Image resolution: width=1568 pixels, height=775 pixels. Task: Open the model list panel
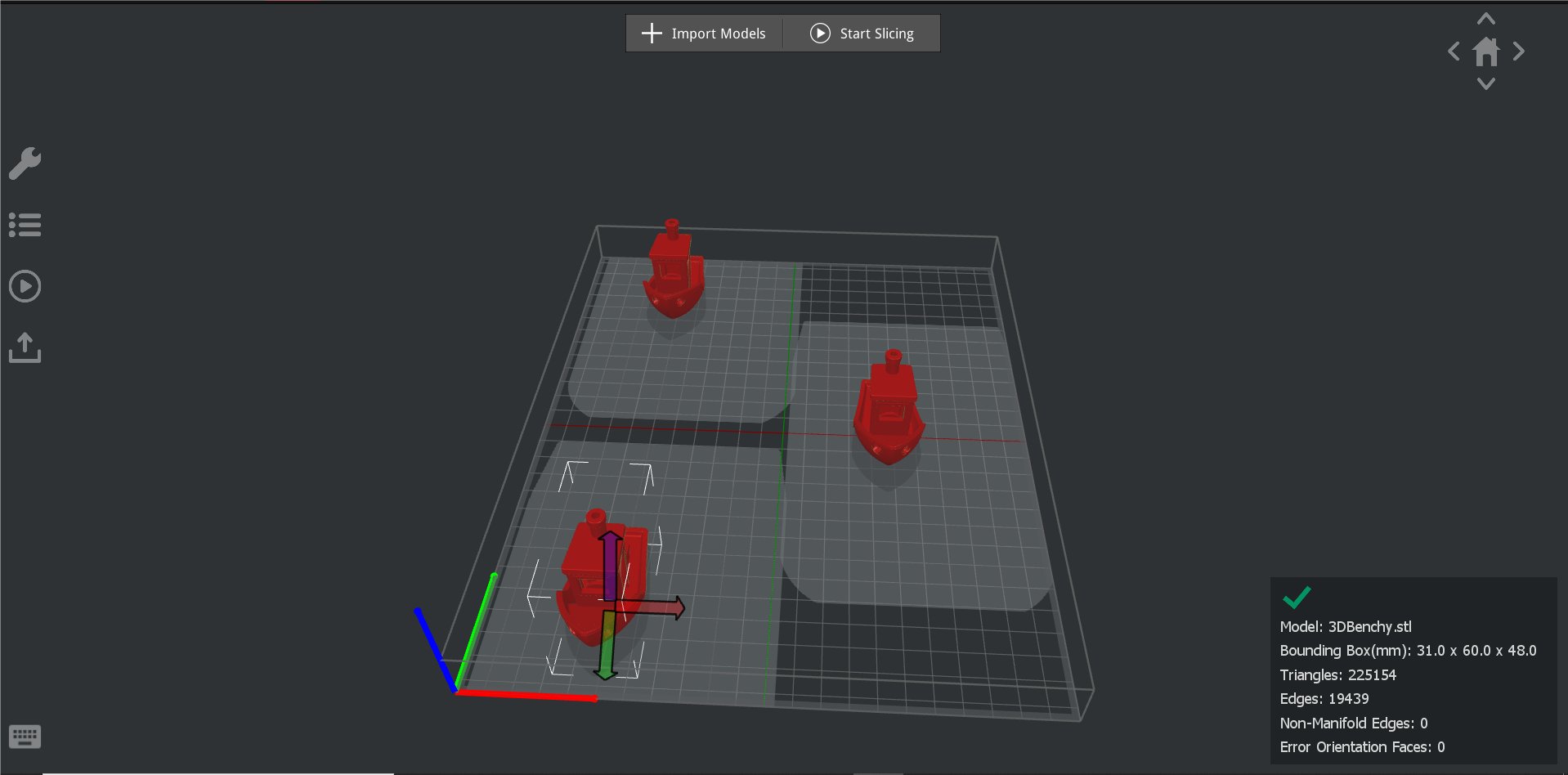click(x=25, y=225)
